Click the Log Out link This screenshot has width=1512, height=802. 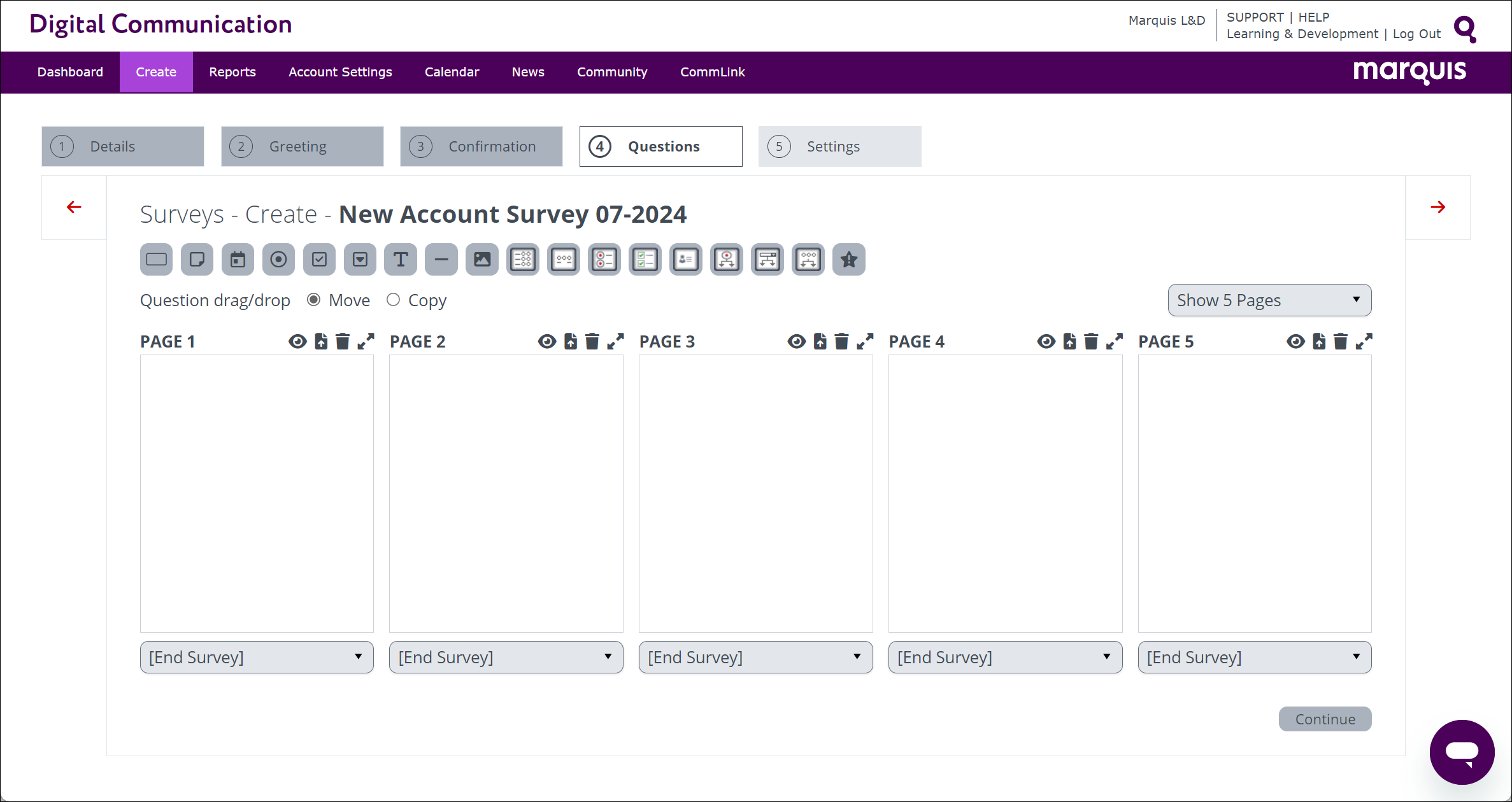tap(1416, 34)
